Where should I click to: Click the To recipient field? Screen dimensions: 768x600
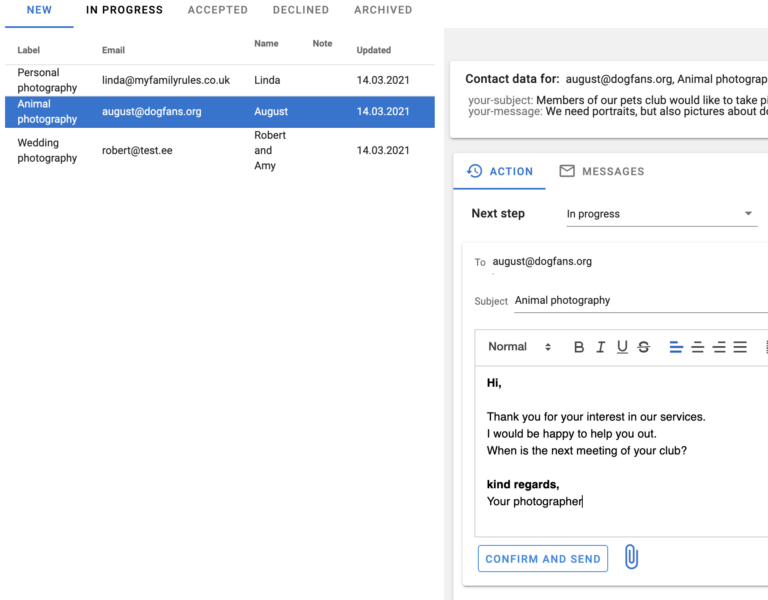[x=542, y=262]
